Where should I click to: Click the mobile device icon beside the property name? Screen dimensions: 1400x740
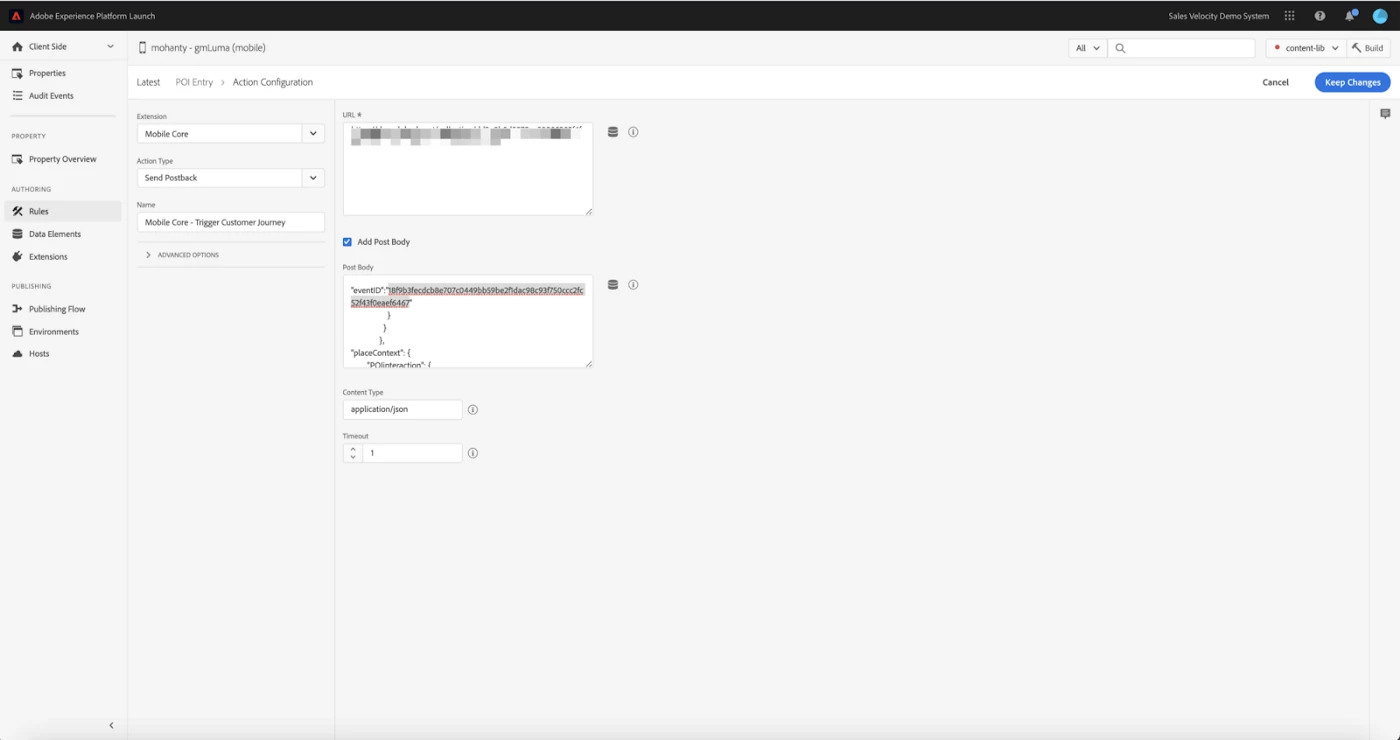(x=142, y=48)
